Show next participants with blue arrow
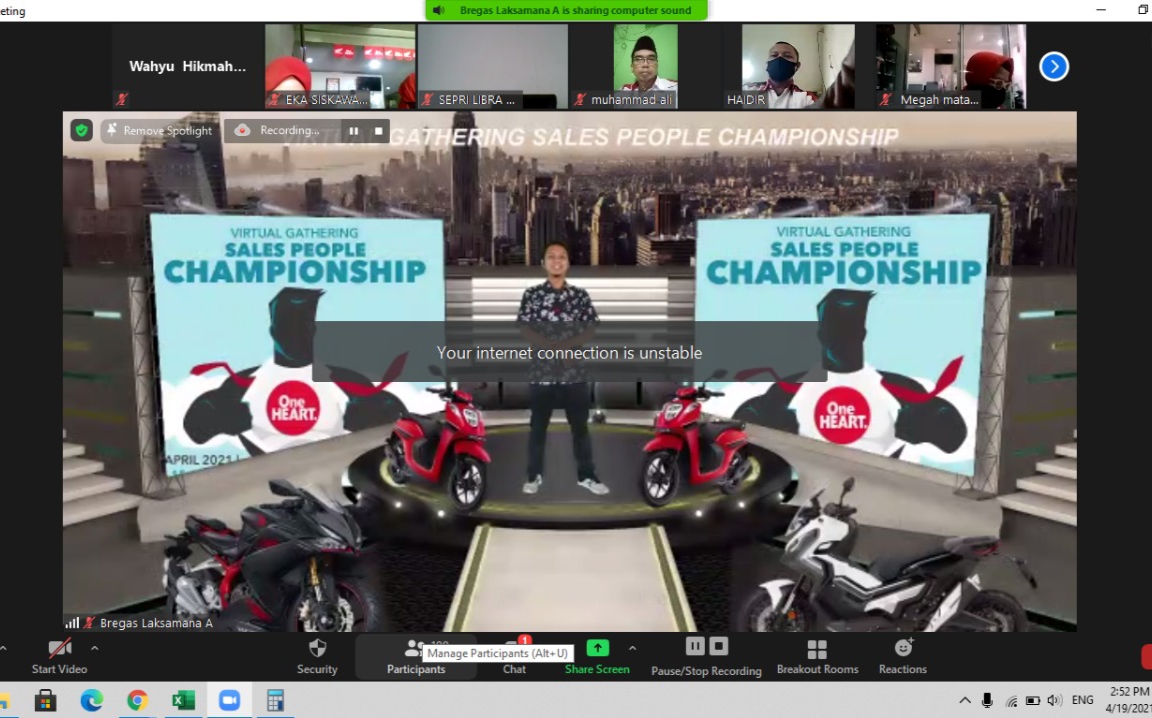1152x718 pixels. coord(1054,67)
